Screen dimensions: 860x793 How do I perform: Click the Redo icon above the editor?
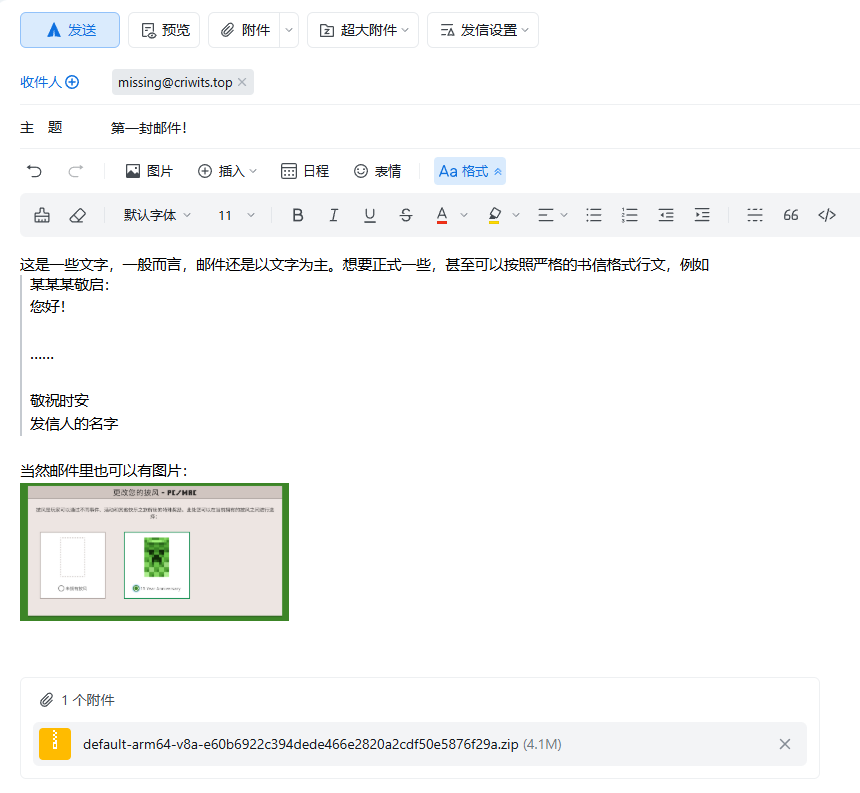(x=76, y=171)
